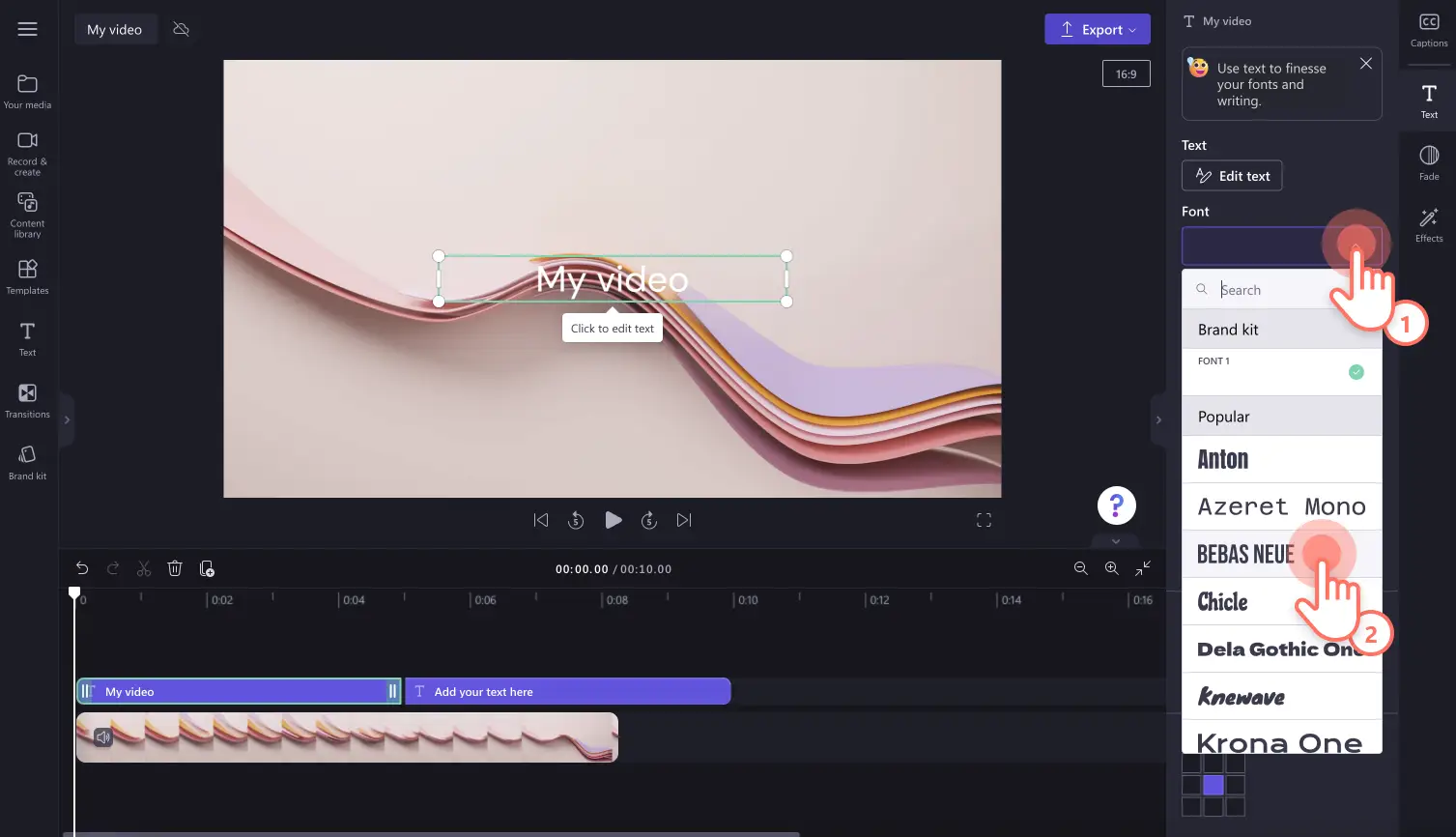This screenshot has height=837, width=1456.
Task: Click the Popular section header
Action: [1282, 417]
